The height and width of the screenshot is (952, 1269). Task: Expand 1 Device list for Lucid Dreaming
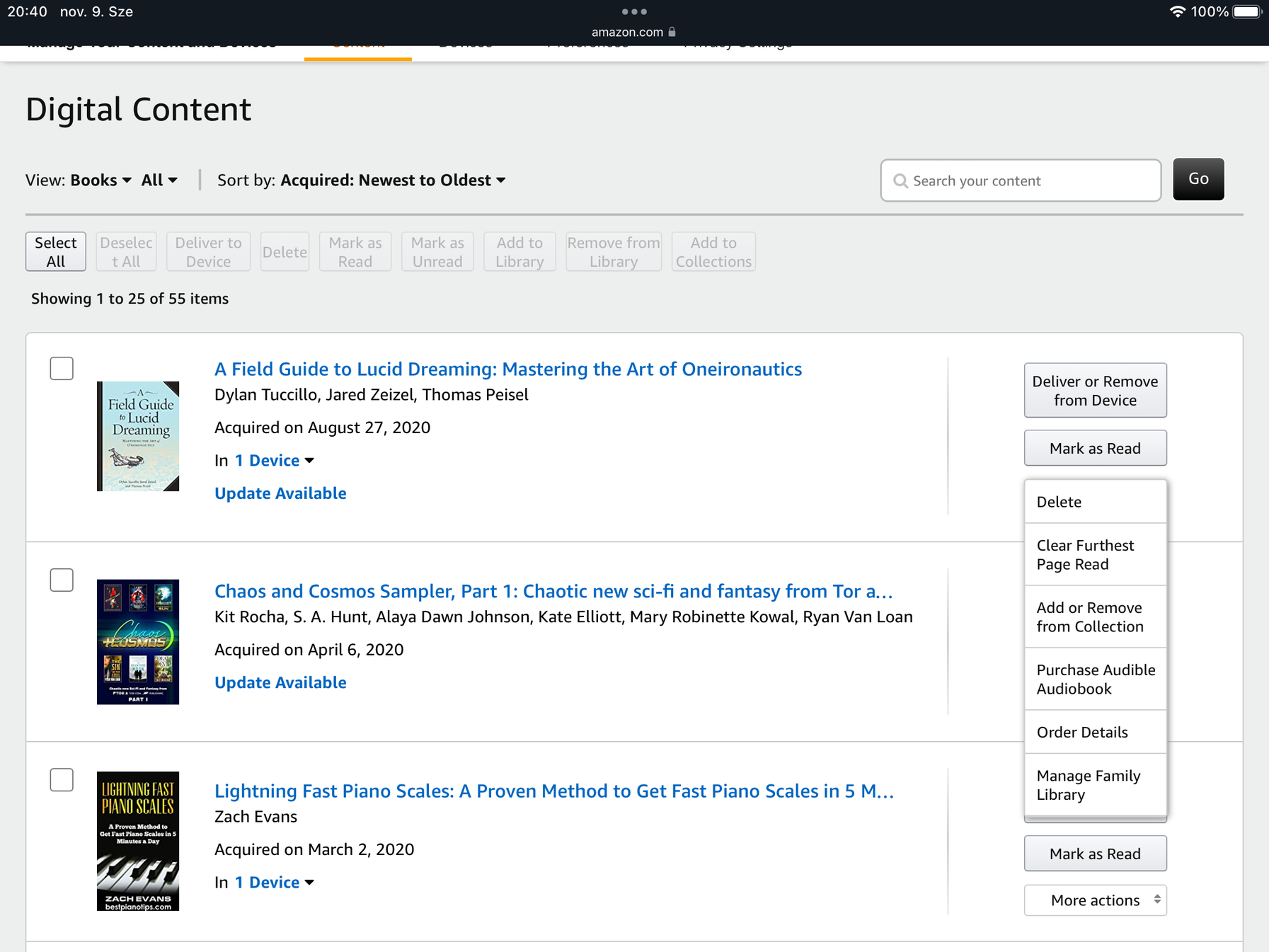click(274, 461)
